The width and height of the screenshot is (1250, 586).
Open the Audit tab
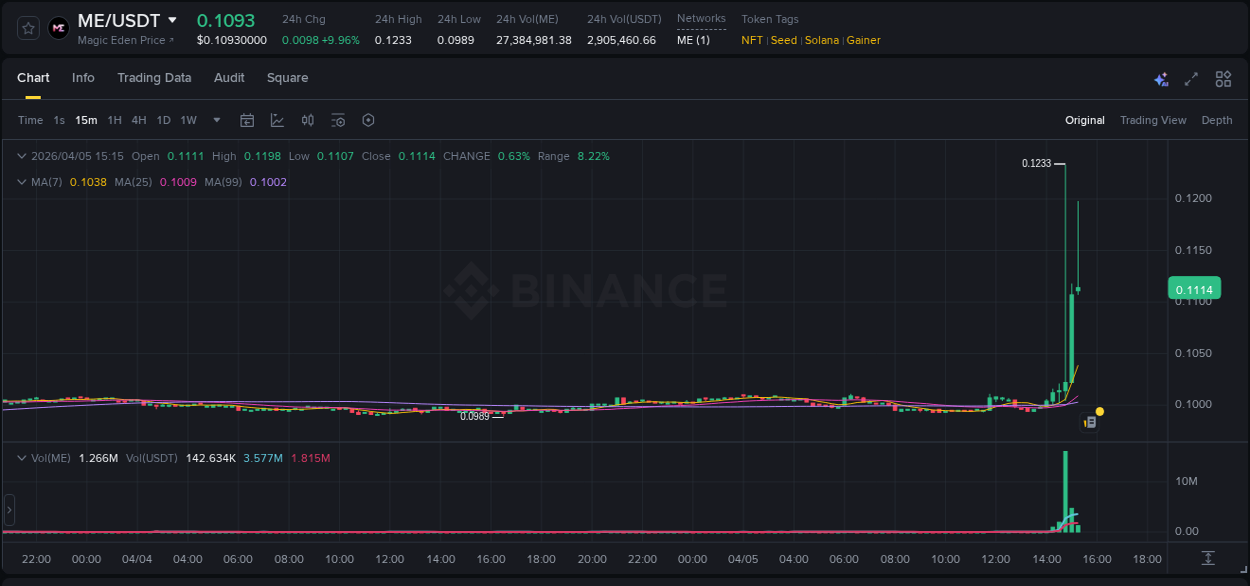[x=229, y=78]
